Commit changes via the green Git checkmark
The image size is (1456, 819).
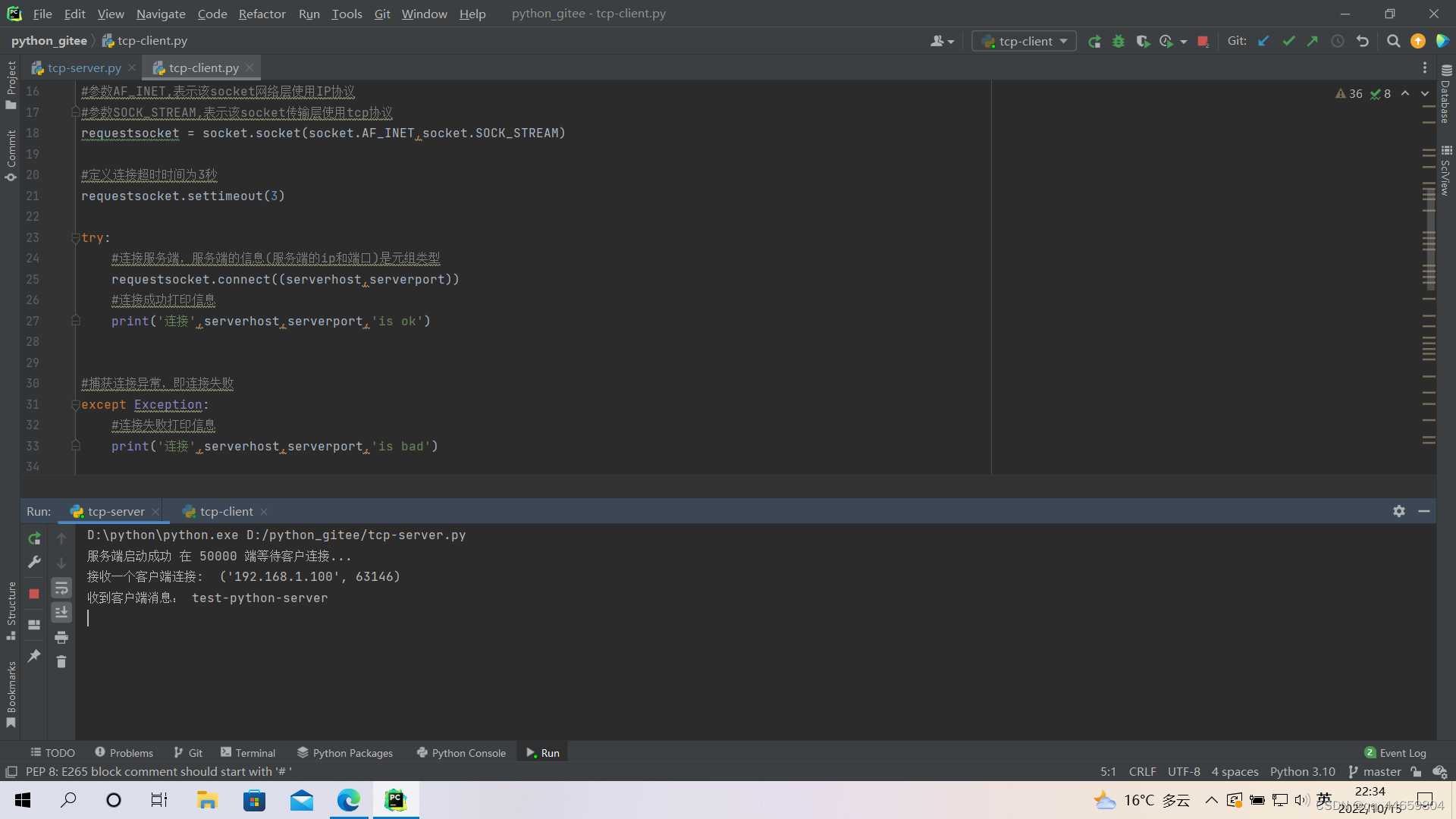point(1288,41)
